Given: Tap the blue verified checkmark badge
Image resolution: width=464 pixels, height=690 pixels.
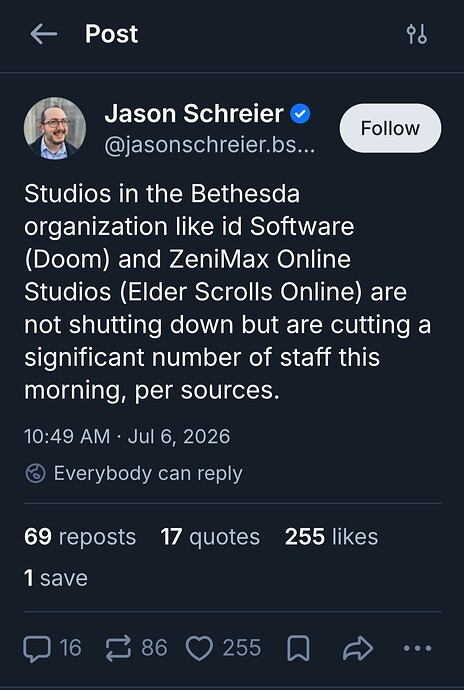Looking at the screenshot, I should tap(300, 114).
